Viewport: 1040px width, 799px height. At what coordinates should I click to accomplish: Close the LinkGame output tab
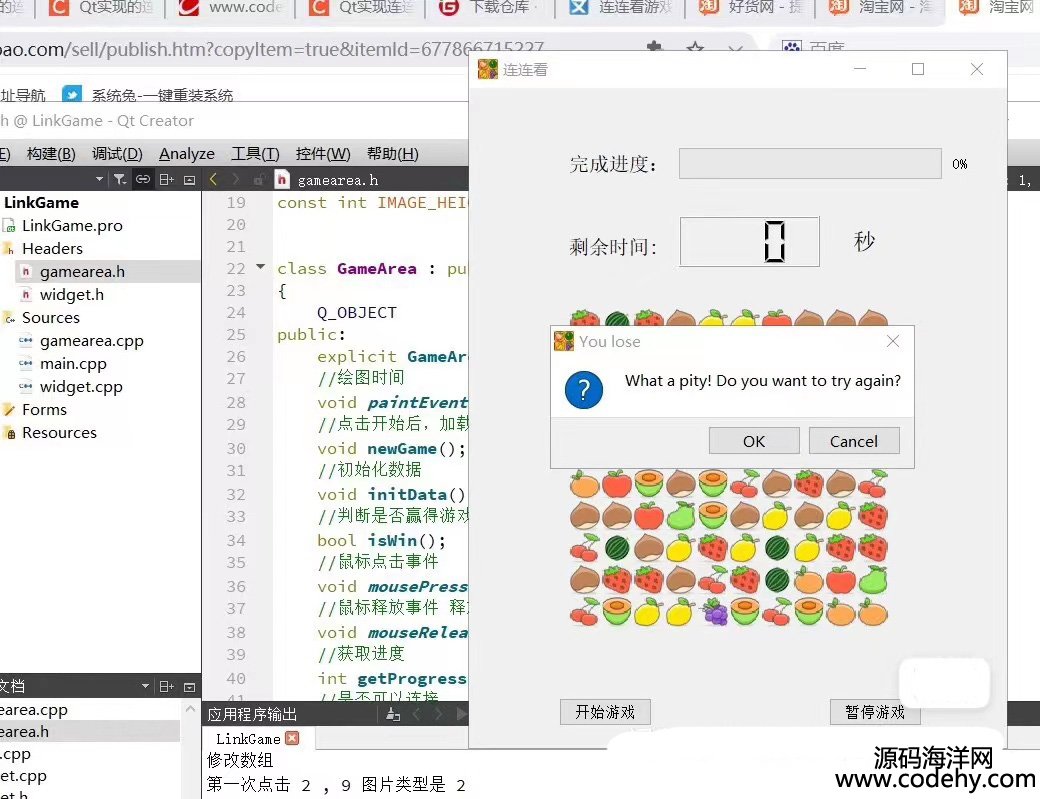(292, 738)
